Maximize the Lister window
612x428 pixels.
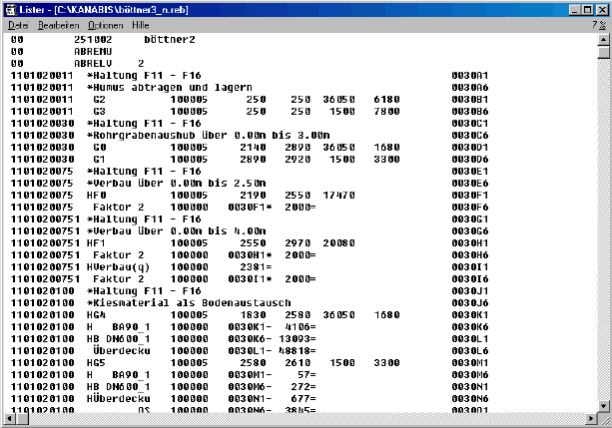coord(587,10)
